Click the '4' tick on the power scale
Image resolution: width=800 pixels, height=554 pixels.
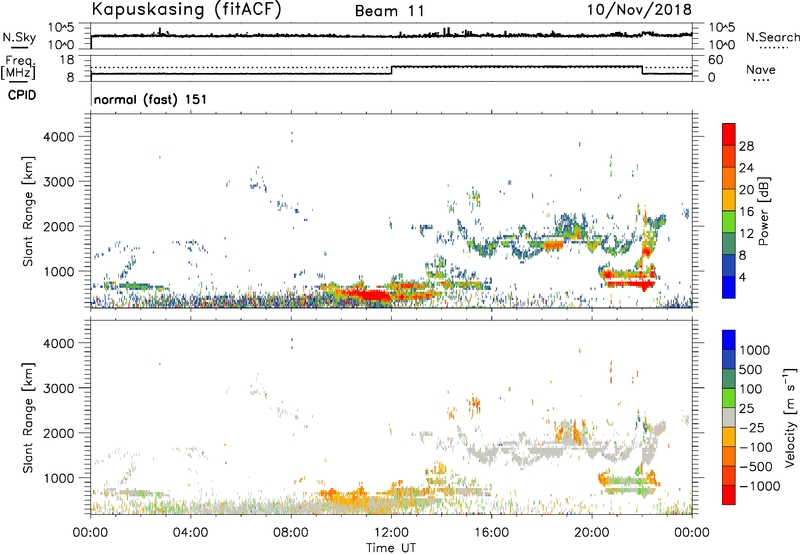tap(742, 277)
